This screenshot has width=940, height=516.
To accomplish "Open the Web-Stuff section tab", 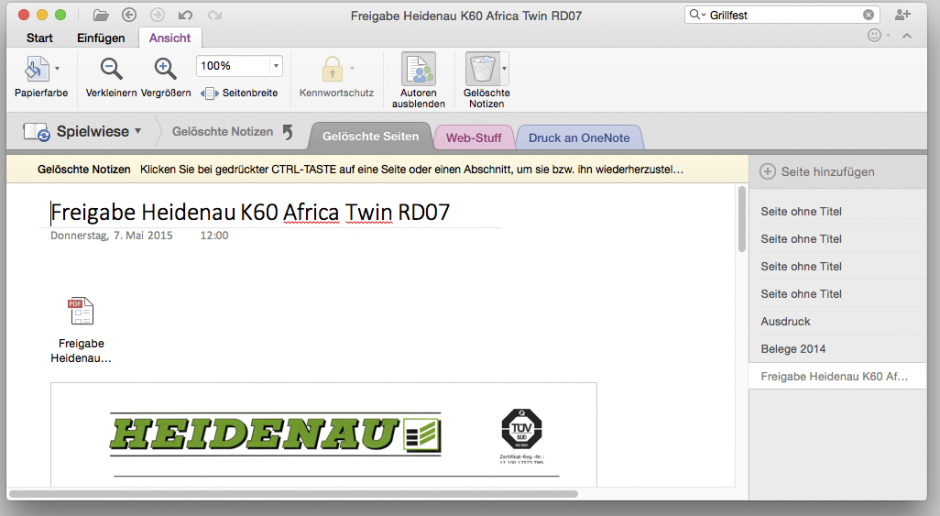I will [x=474, y=138].
